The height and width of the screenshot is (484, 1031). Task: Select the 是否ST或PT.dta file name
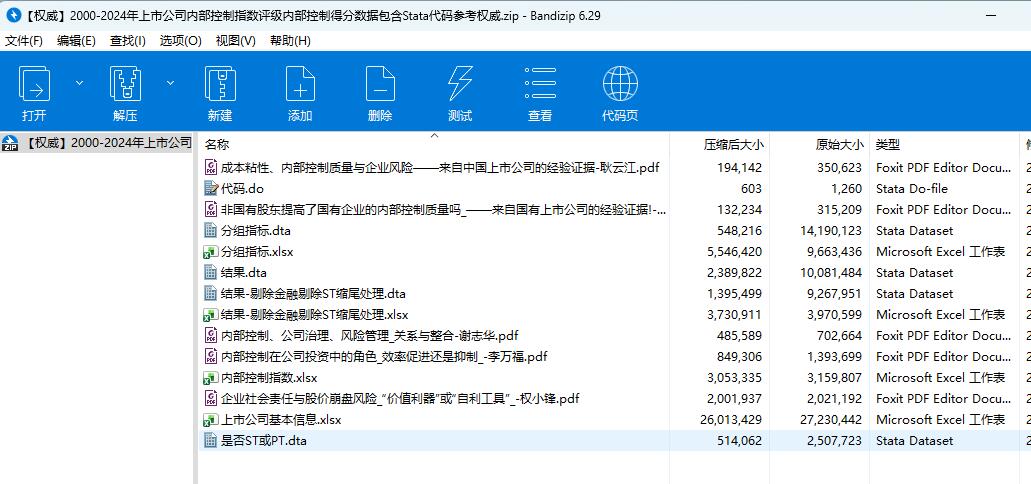264,441
